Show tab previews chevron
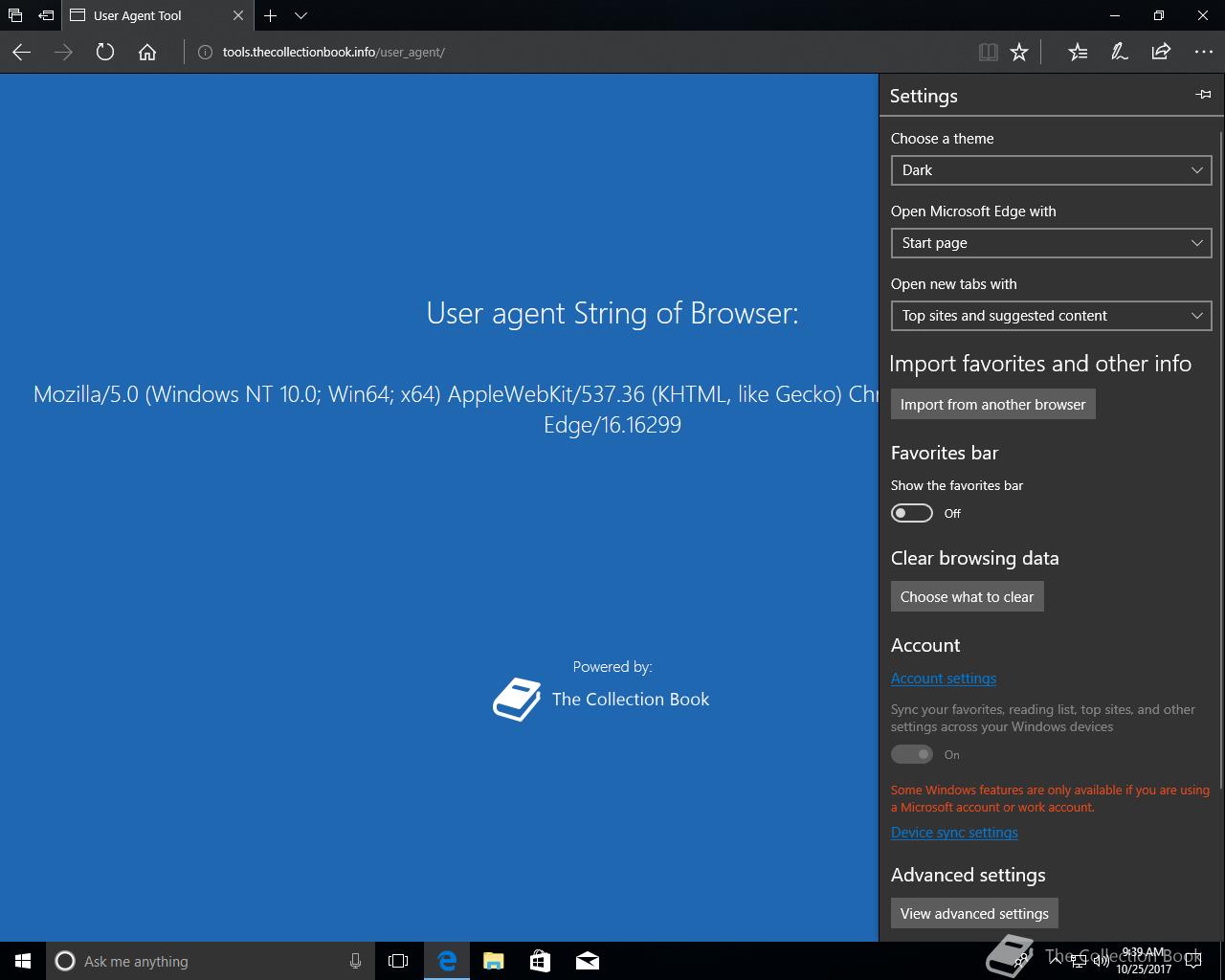 point(301,15)
